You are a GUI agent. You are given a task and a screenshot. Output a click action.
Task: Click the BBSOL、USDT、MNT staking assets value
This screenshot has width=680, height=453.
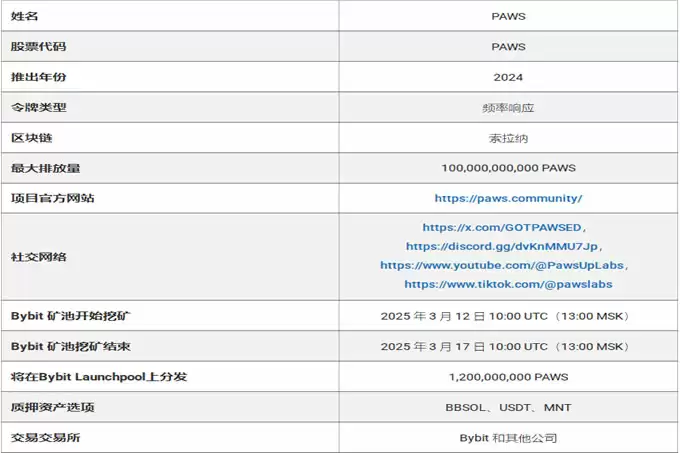pyautogui.click(x=508, y=407)
